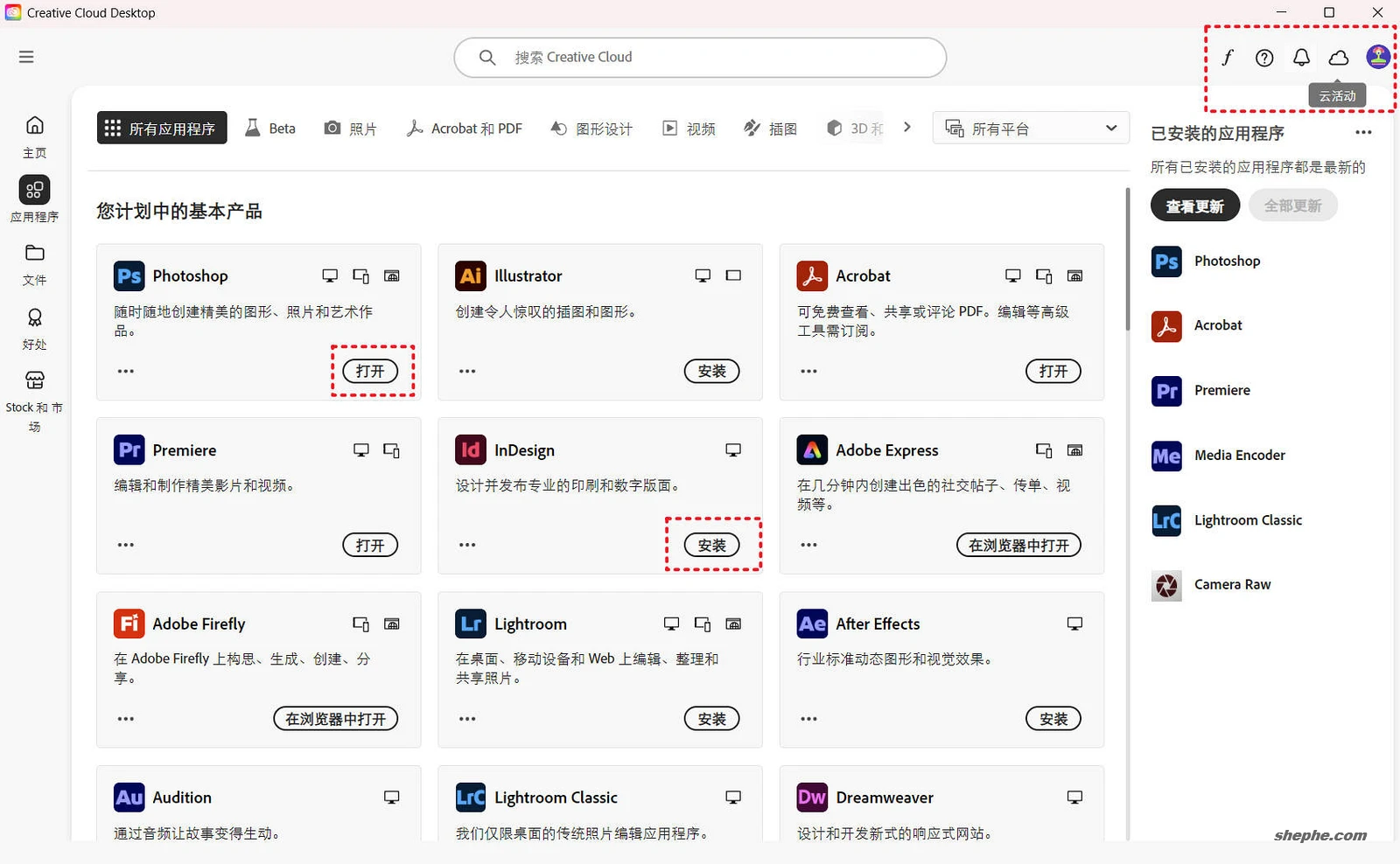Viewport: 1400px width, 864px height.
Task: Open the user profile avatar
Action: tap(1378, 58)
